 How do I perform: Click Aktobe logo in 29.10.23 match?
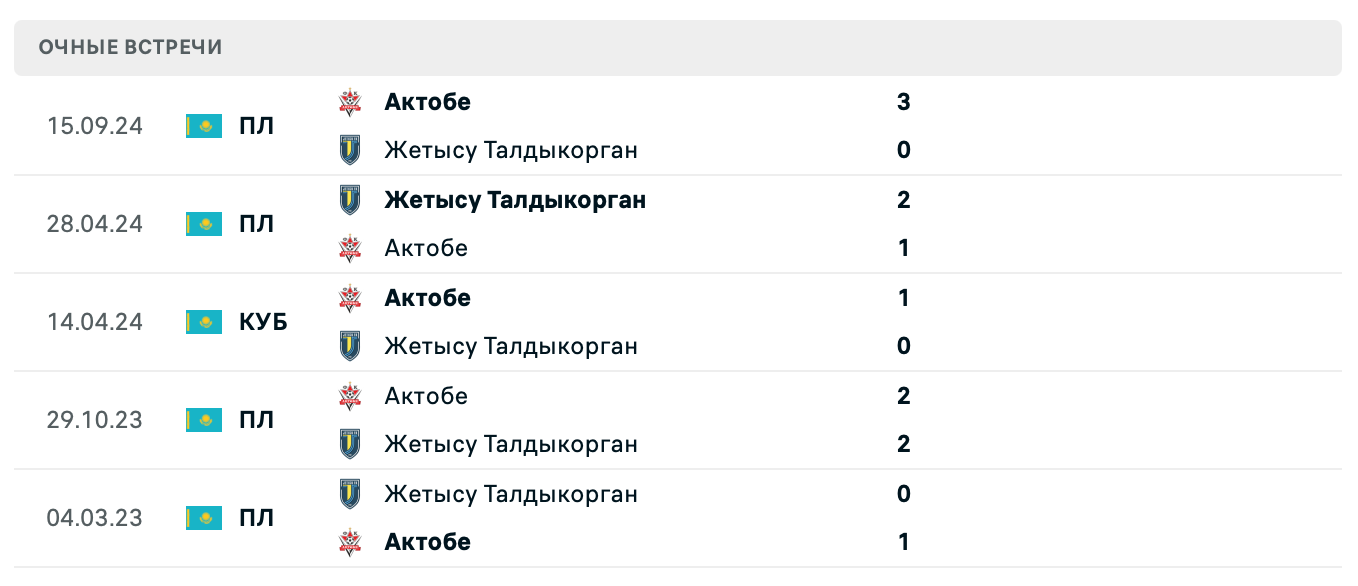350,396
